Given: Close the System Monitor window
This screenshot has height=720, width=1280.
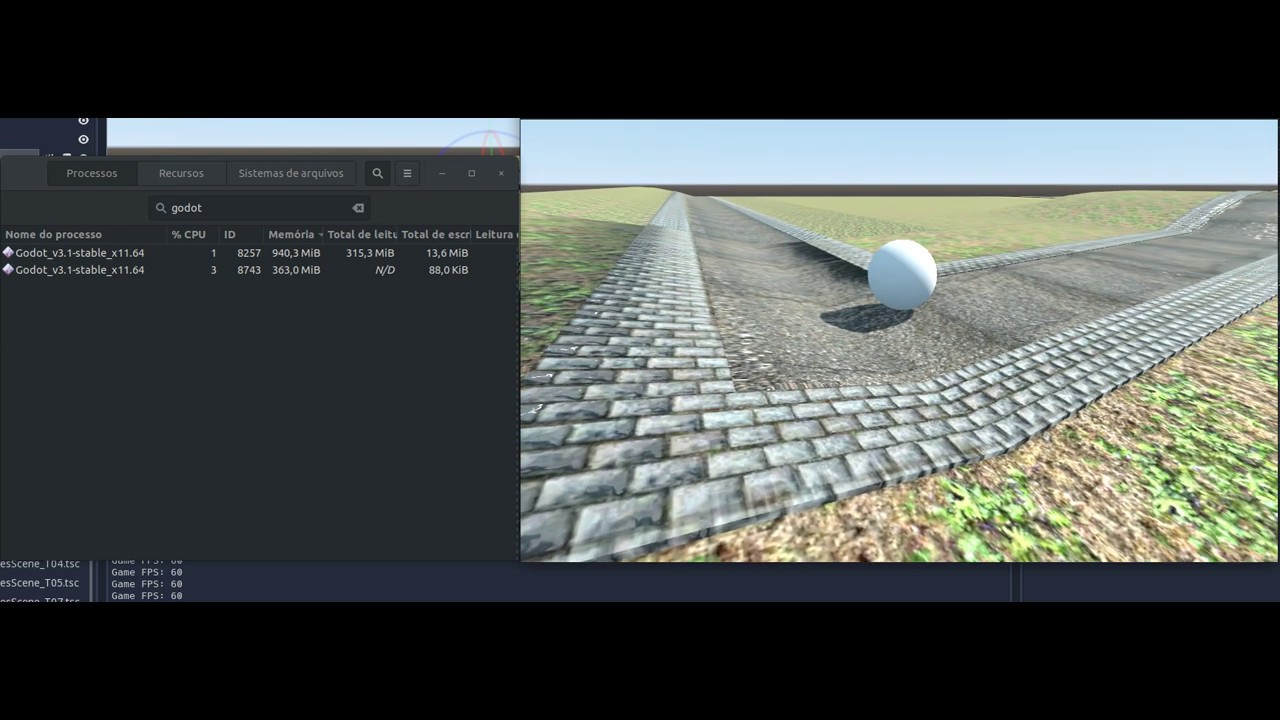Looking at the screenshot, I should coord(501,173).
